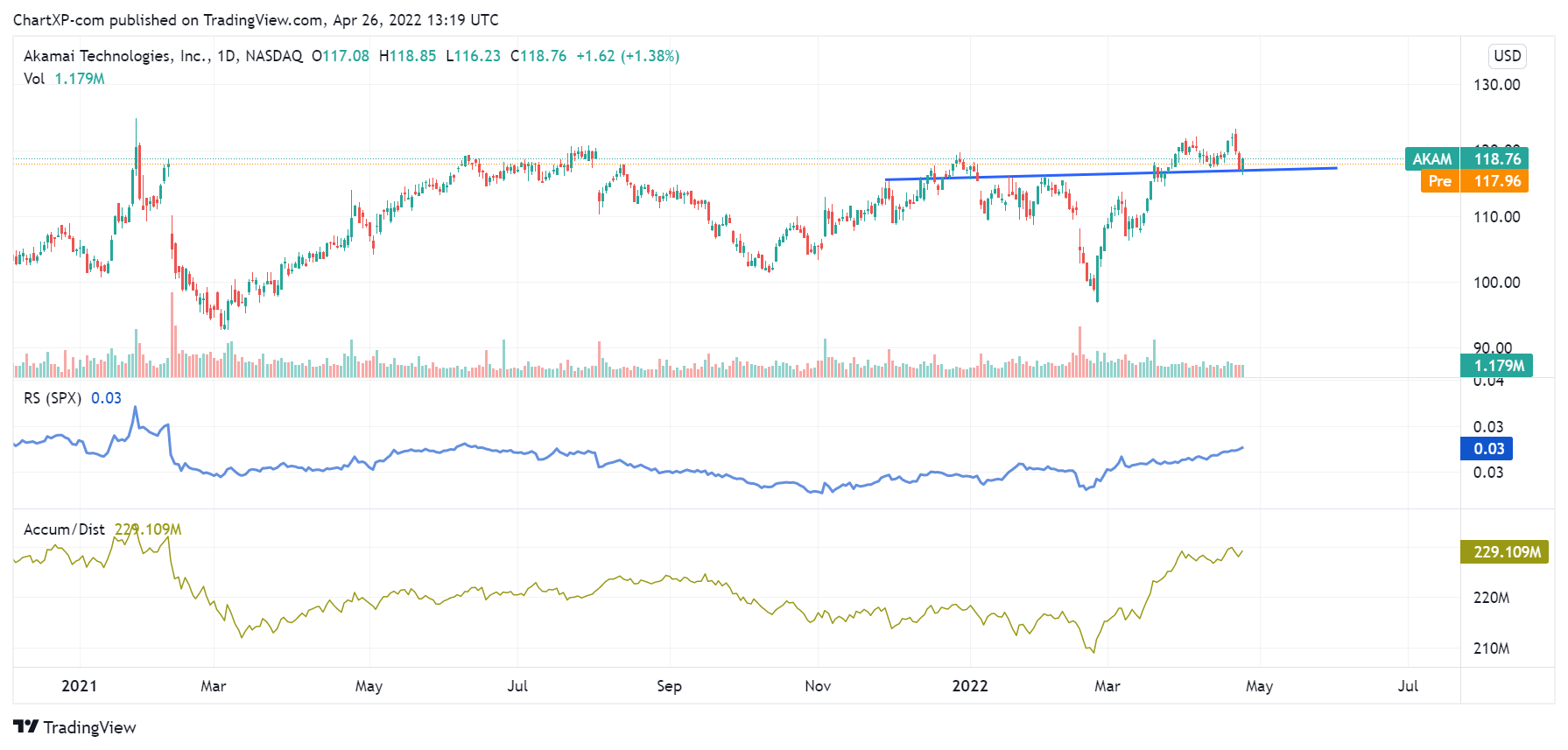Click the AKAM price label 118.76

(x=1466, y=158)
